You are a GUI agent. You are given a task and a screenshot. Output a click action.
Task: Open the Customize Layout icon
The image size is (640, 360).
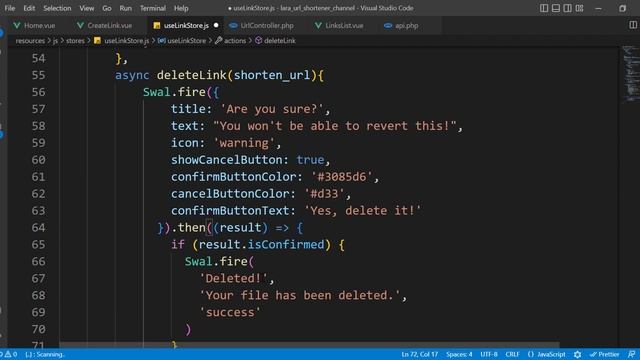coord(579,8)
